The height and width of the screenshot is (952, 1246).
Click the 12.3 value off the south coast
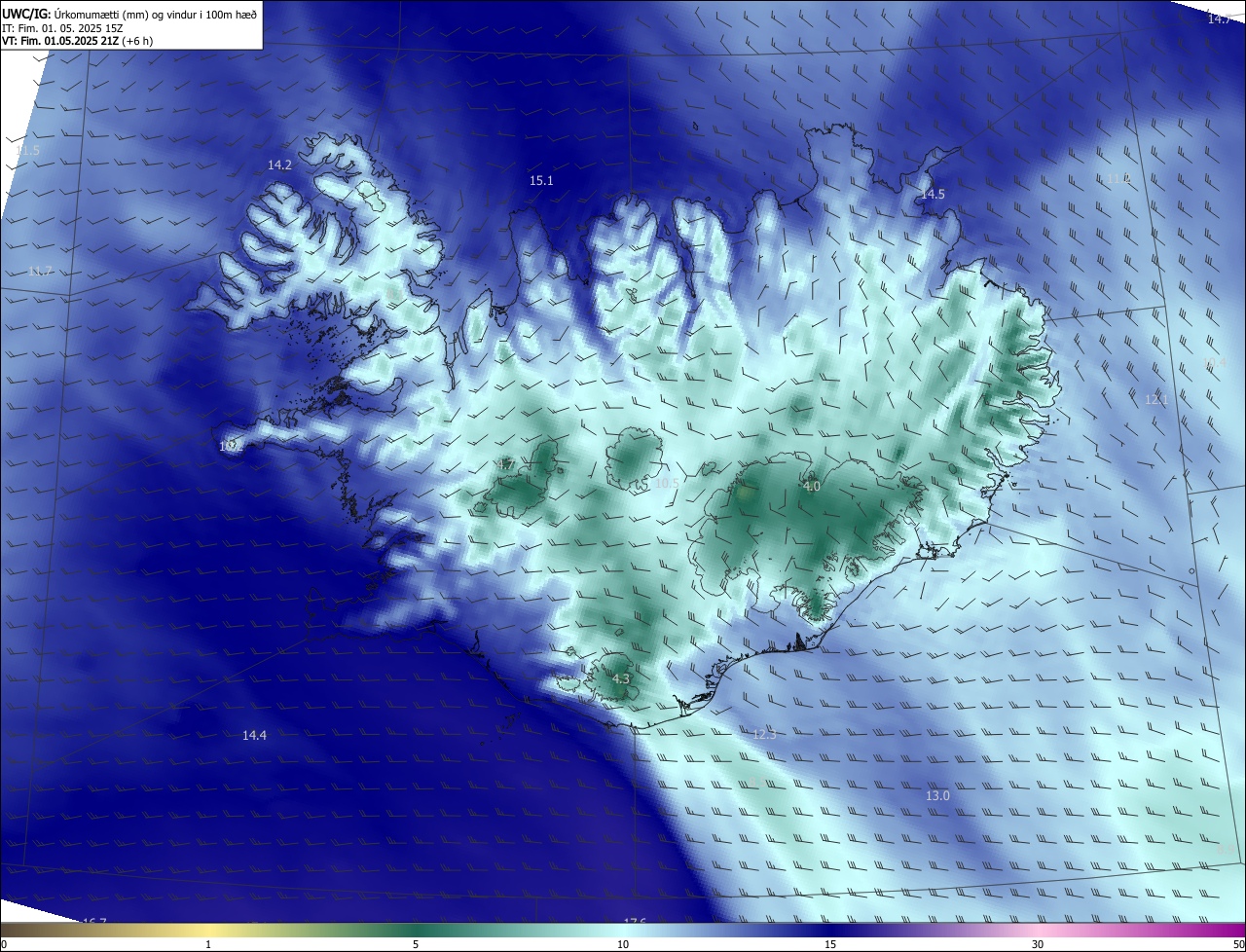[764, 734]
